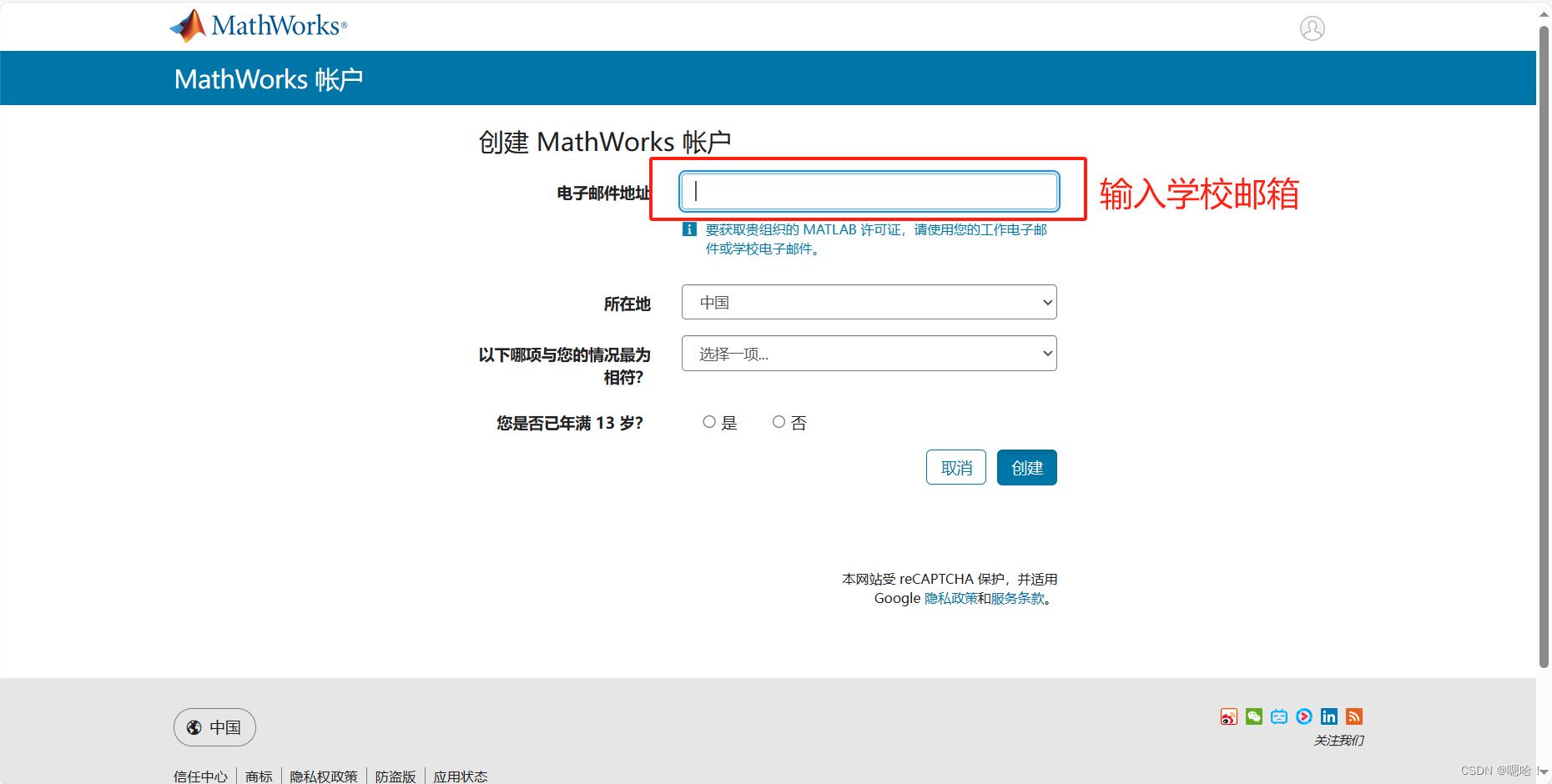Click the 取消 button
This screenshot has height=784, width=1552.
point(955,467)
